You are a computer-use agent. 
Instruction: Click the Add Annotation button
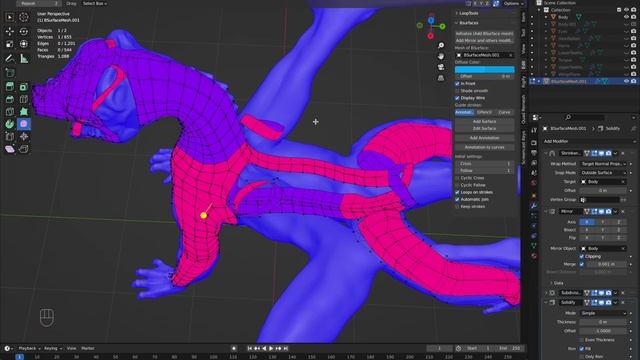pyautogui.click(x=484, y=138)
